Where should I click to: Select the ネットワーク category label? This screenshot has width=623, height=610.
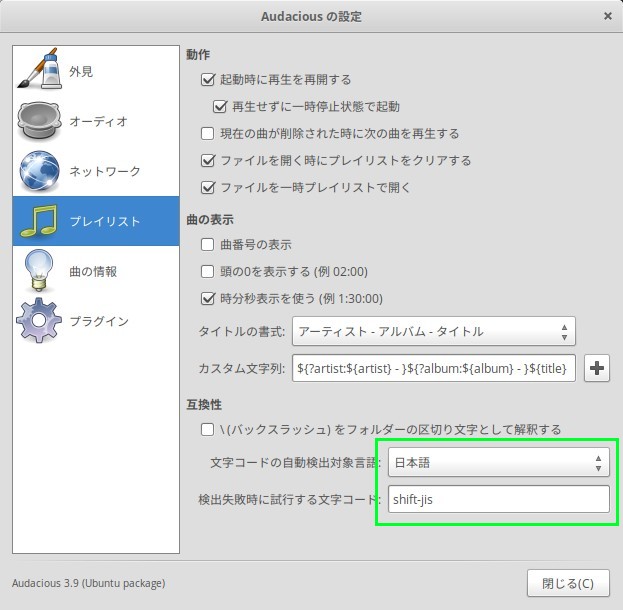coord(105,171)
